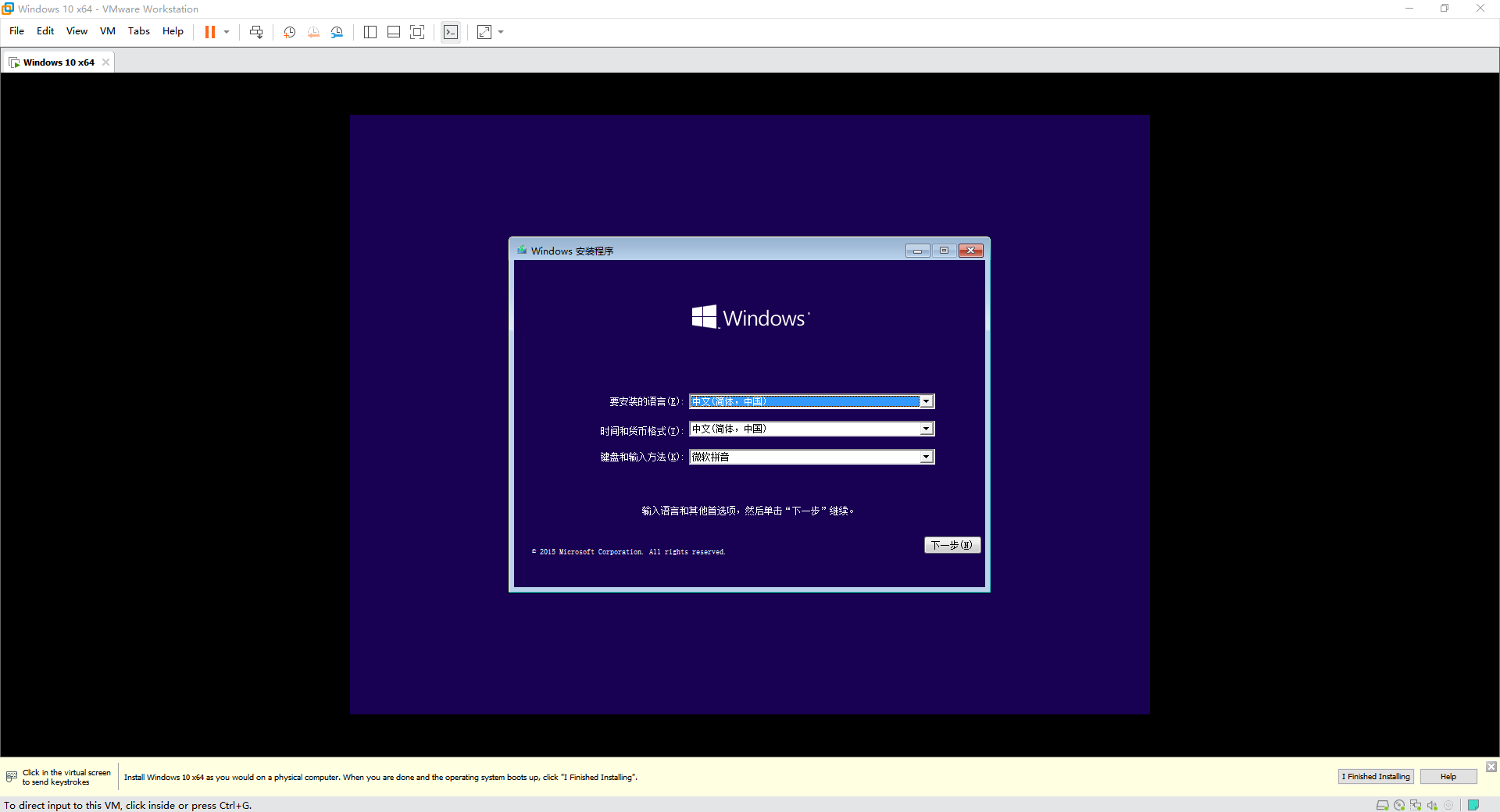Click the instruction text above the next button

click(x=748, y=511)
